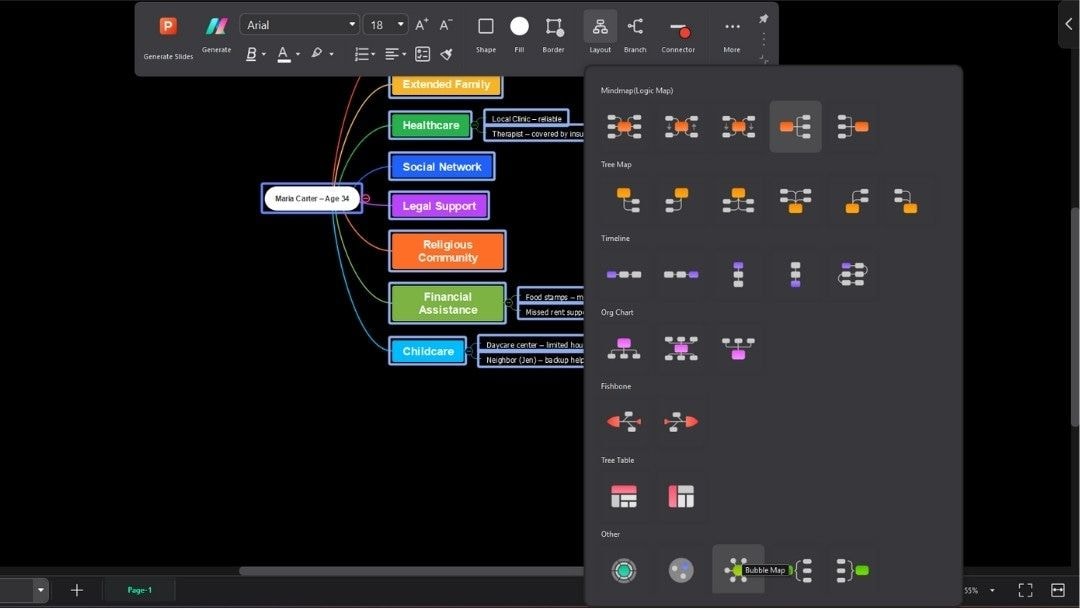This screenshot has height=610, width=1080.
Task: Expand the right side panel chevron
Action: tap(1068, 24)
